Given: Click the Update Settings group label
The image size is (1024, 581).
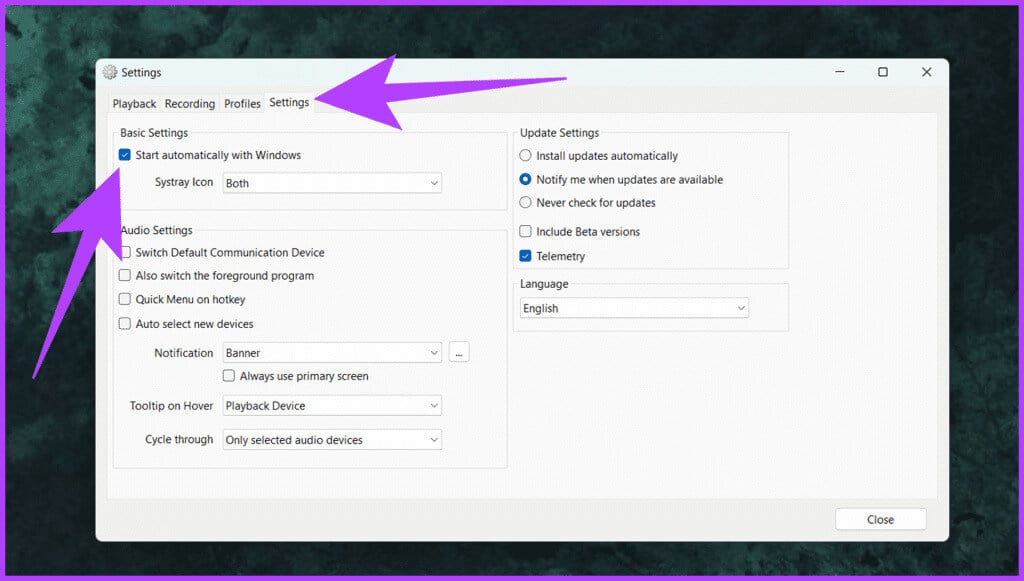Looking at the screenshot, I should pos(559,133).
